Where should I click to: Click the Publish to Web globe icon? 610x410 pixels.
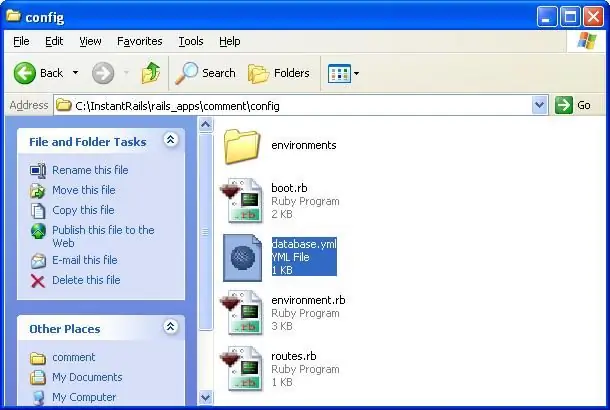coord(38,231)
